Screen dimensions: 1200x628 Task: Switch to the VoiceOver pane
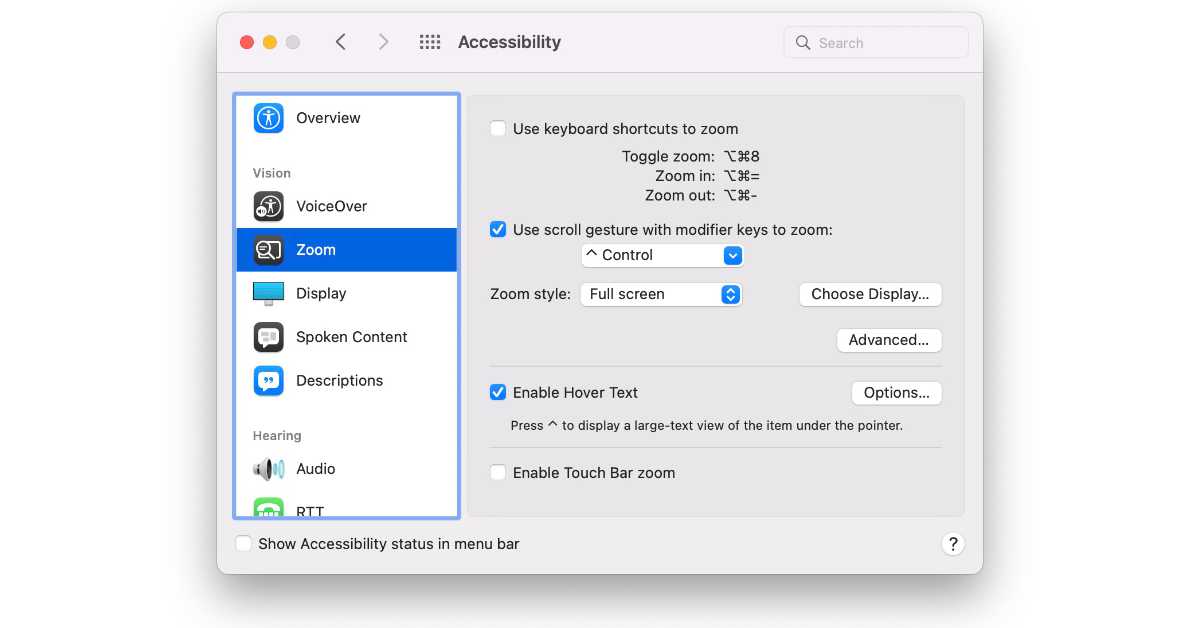pyautogui.click(x=346, y=206)
